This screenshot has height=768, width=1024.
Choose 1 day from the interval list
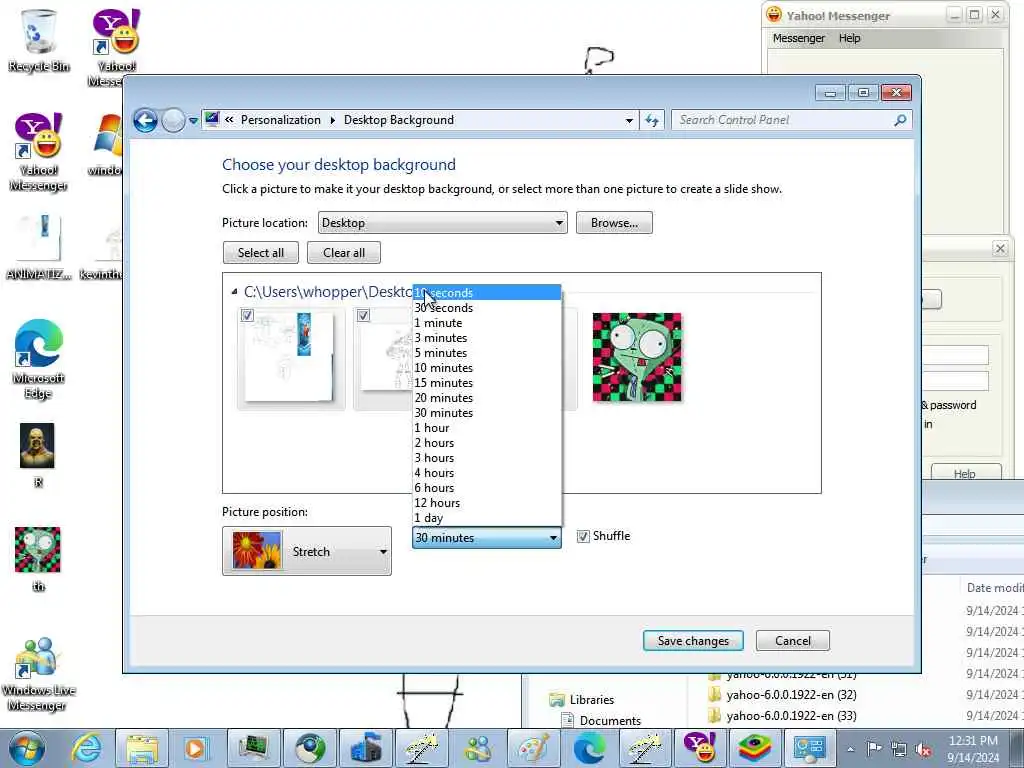[x=487, y=518]
